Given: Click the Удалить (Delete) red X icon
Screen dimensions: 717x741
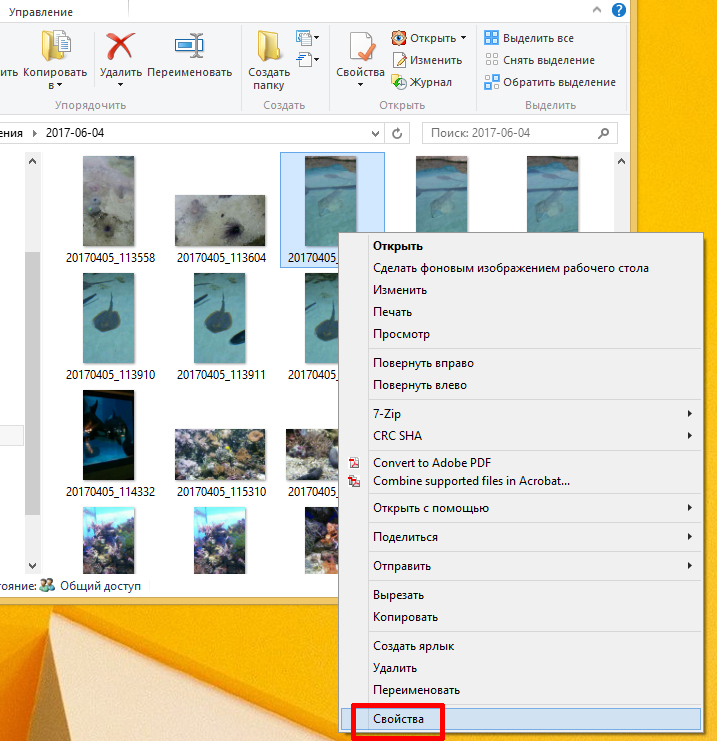Looking at the screenshot, I should 120,46.
